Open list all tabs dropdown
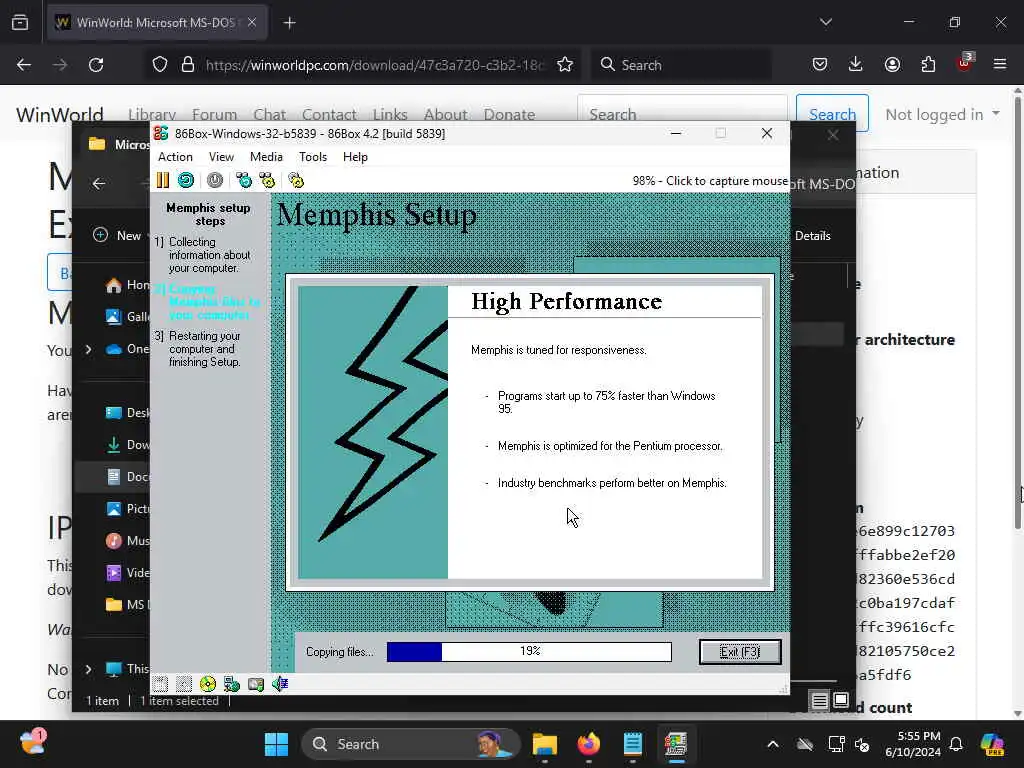 (825, 22)
